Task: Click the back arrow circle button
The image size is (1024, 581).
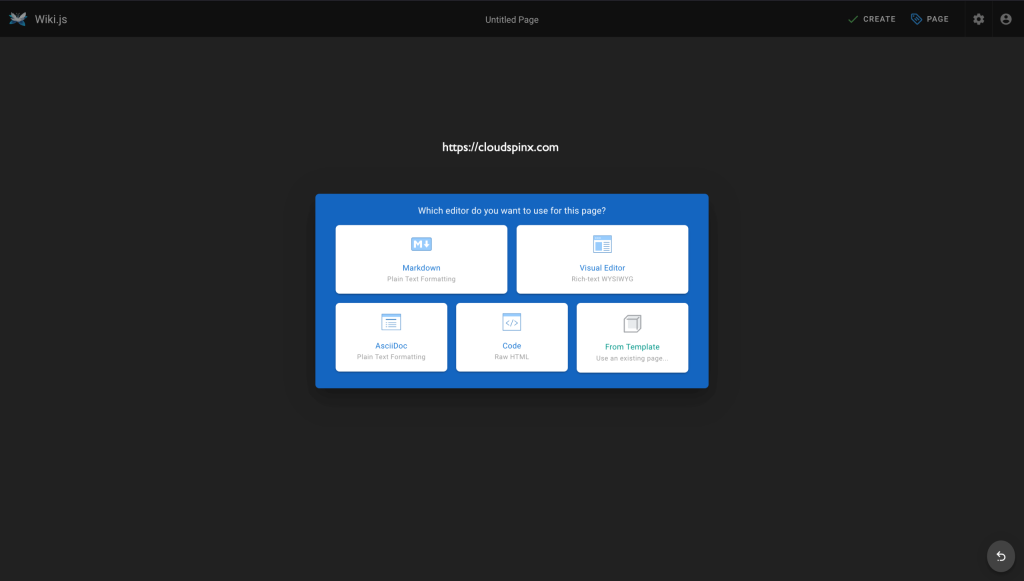Action: (x=1000, y=555)
